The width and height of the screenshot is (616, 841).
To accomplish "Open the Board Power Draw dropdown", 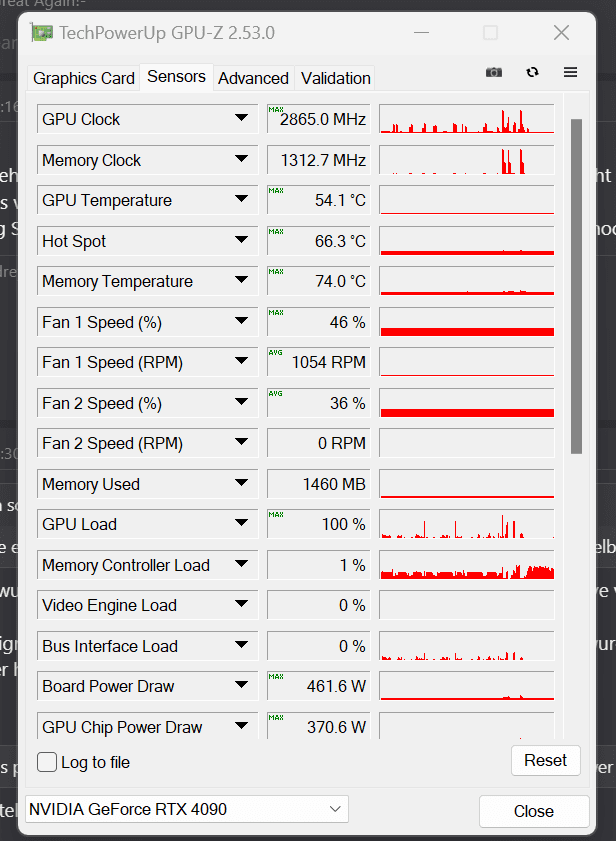I will click(x=241, y=685).
